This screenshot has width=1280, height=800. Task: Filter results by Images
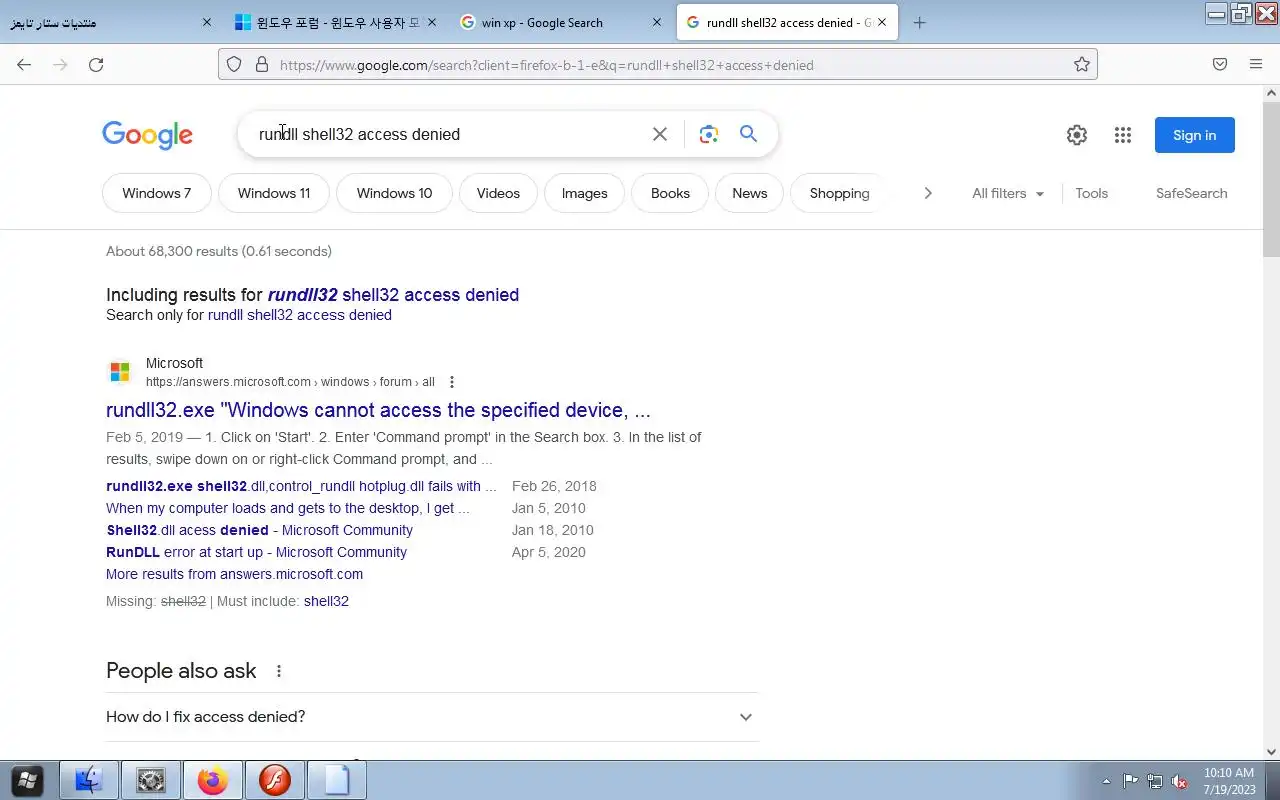tap(584, 193)
